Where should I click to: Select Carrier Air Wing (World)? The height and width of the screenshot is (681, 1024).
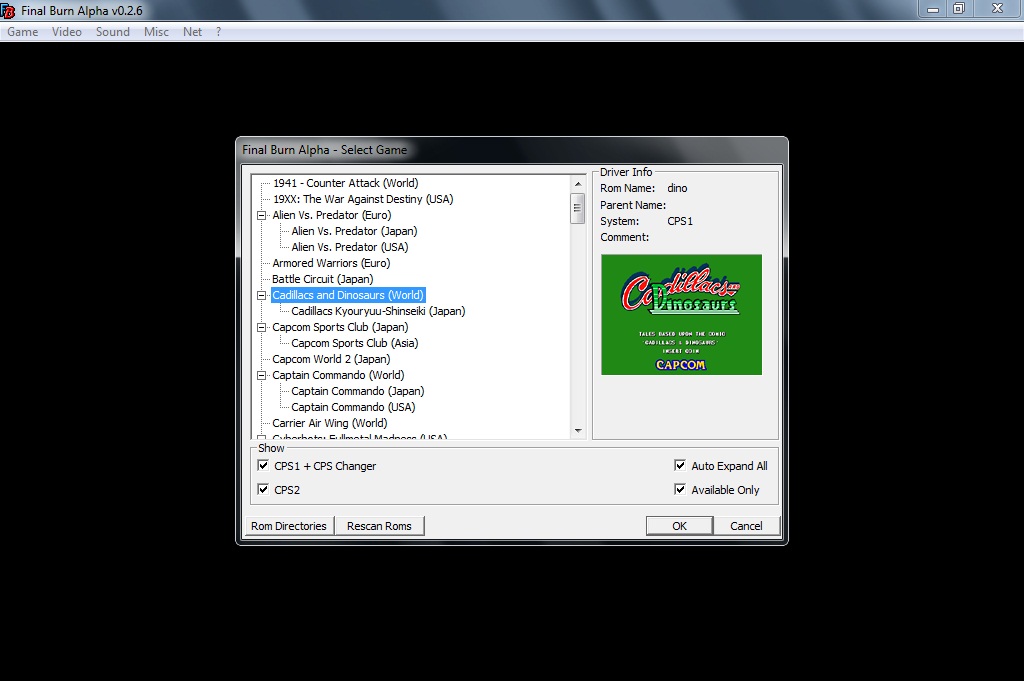tap(330, 423)
